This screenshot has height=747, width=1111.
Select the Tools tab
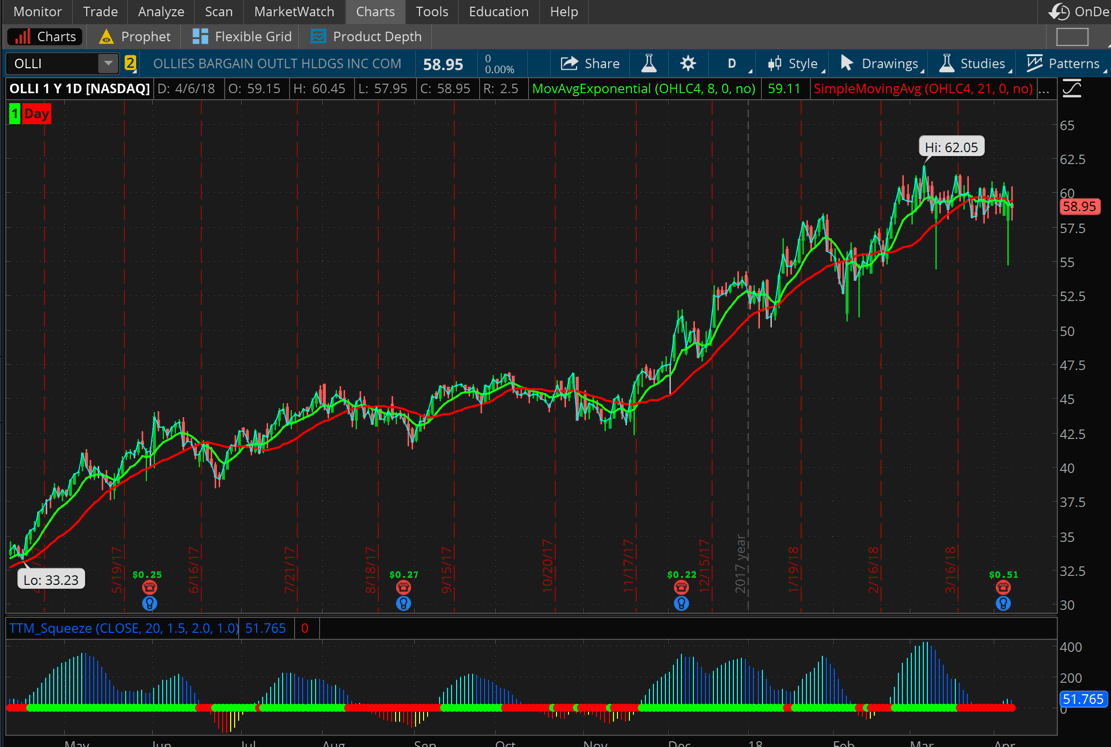(x=432, y=11)
